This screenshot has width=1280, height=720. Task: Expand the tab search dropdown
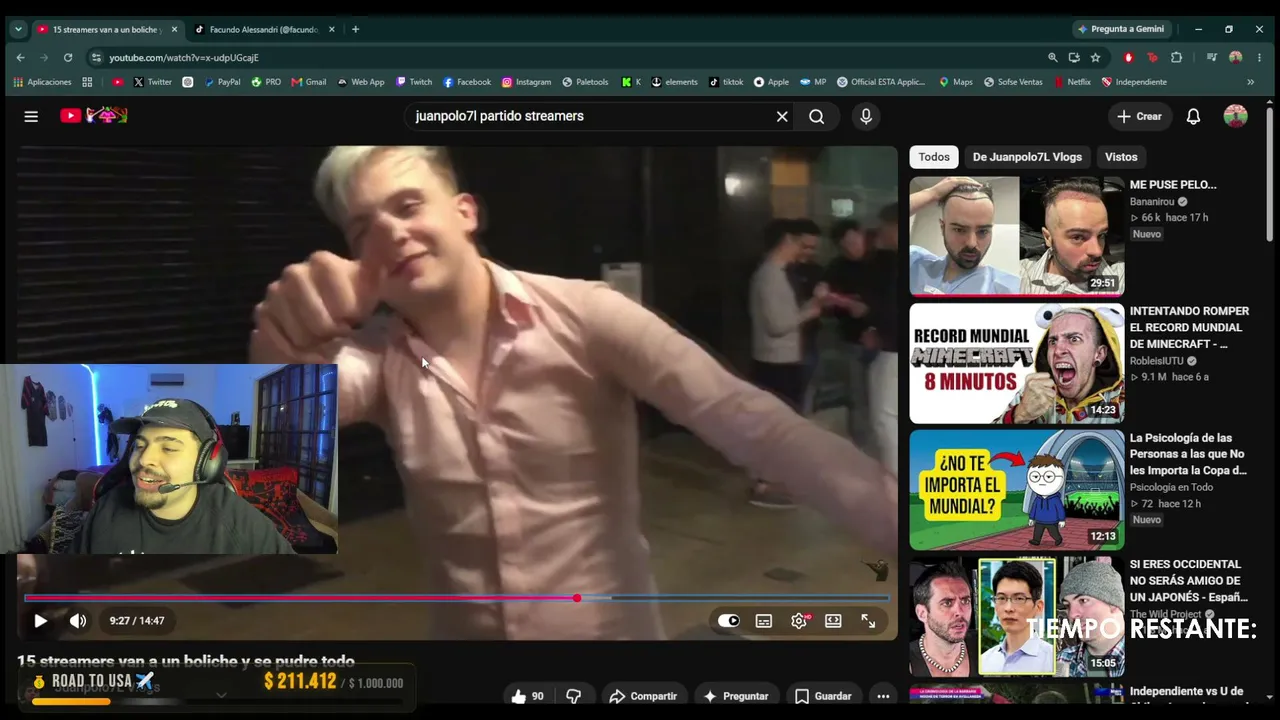point(18,29)
